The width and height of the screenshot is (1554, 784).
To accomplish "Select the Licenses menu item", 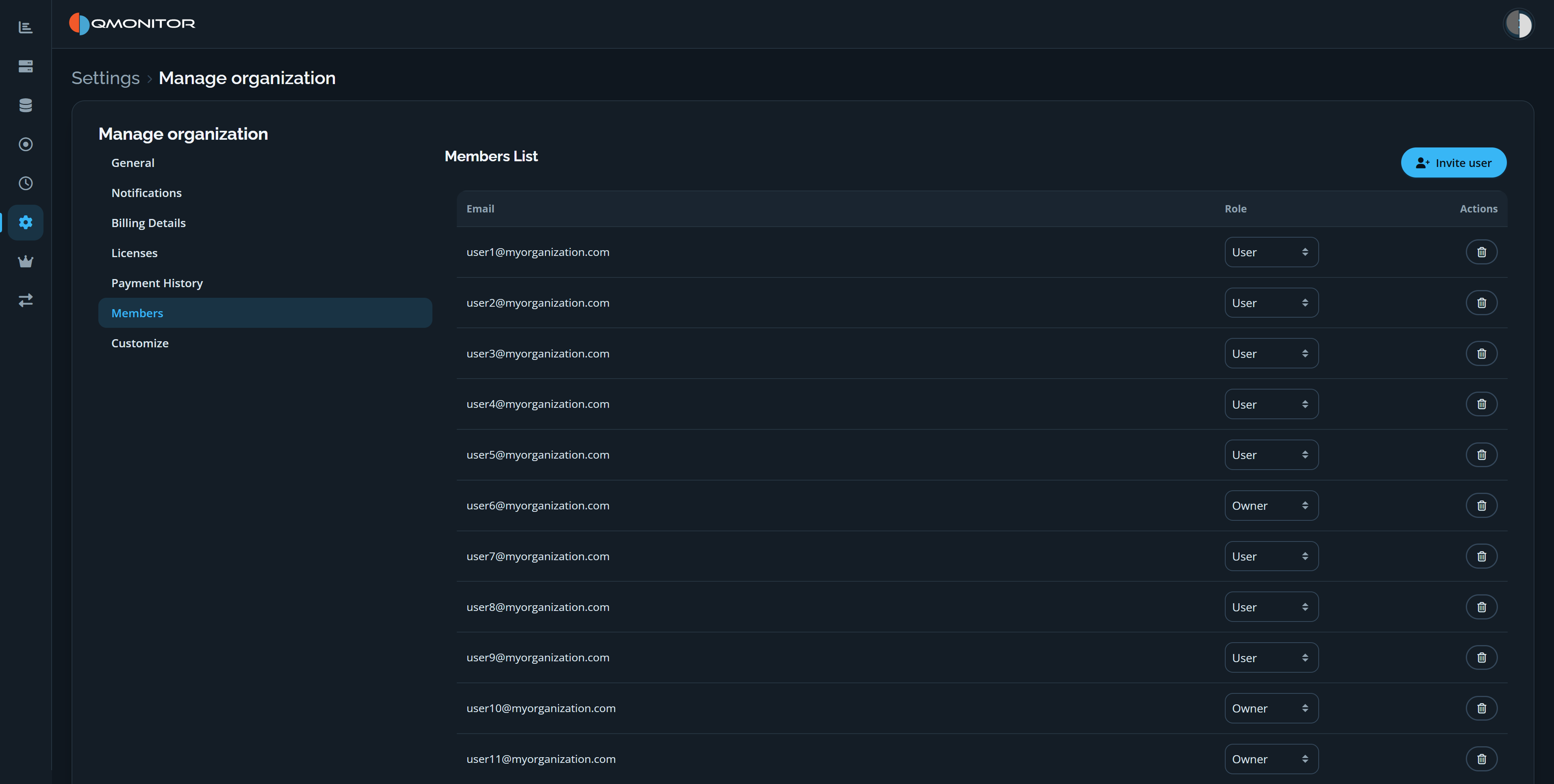I will click(135, 253).
